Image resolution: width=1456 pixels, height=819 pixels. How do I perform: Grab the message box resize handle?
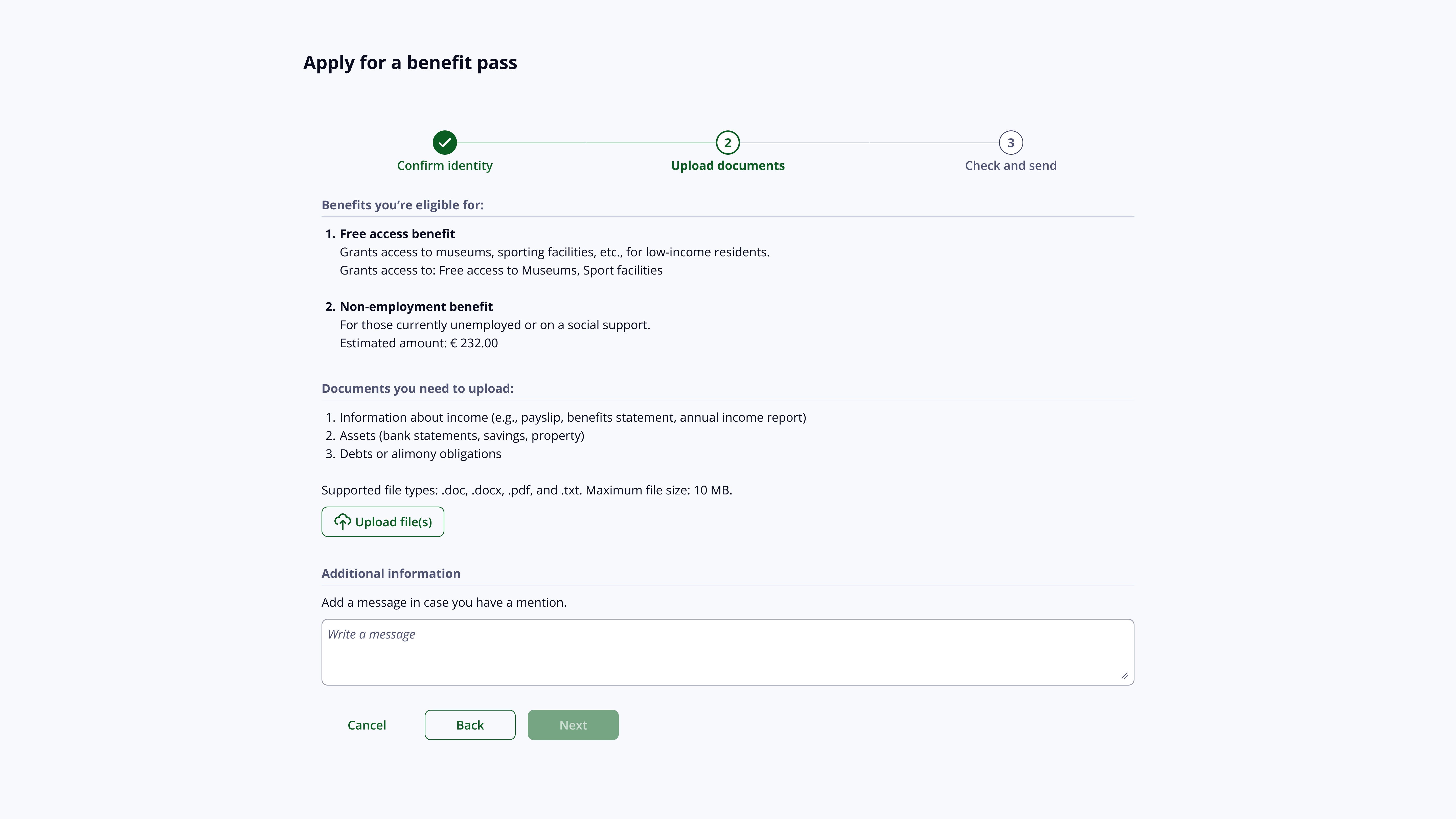pyautogui.click(x=1124, y=675)
